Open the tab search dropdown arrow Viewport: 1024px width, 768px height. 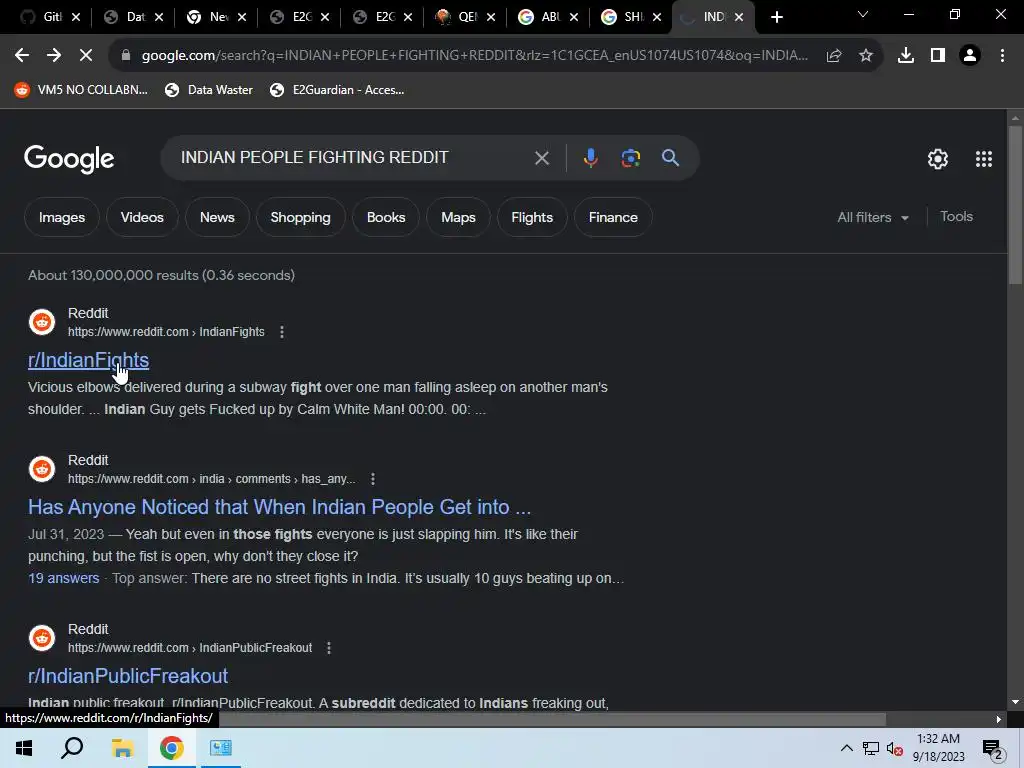[x=863, y=14]
